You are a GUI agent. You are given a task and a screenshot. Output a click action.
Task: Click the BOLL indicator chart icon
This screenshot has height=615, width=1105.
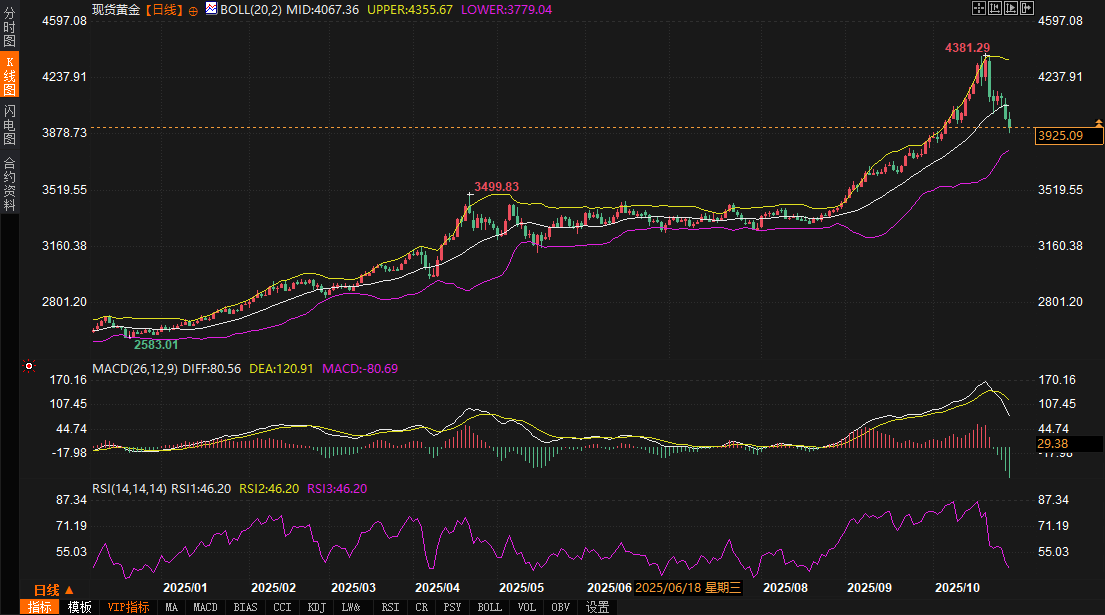[211, 9]
